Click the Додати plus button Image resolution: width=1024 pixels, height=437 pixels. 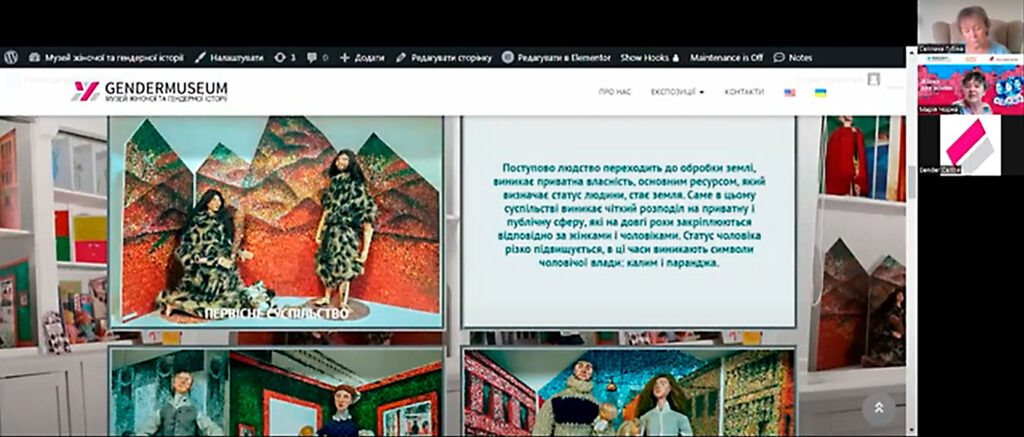362,58
